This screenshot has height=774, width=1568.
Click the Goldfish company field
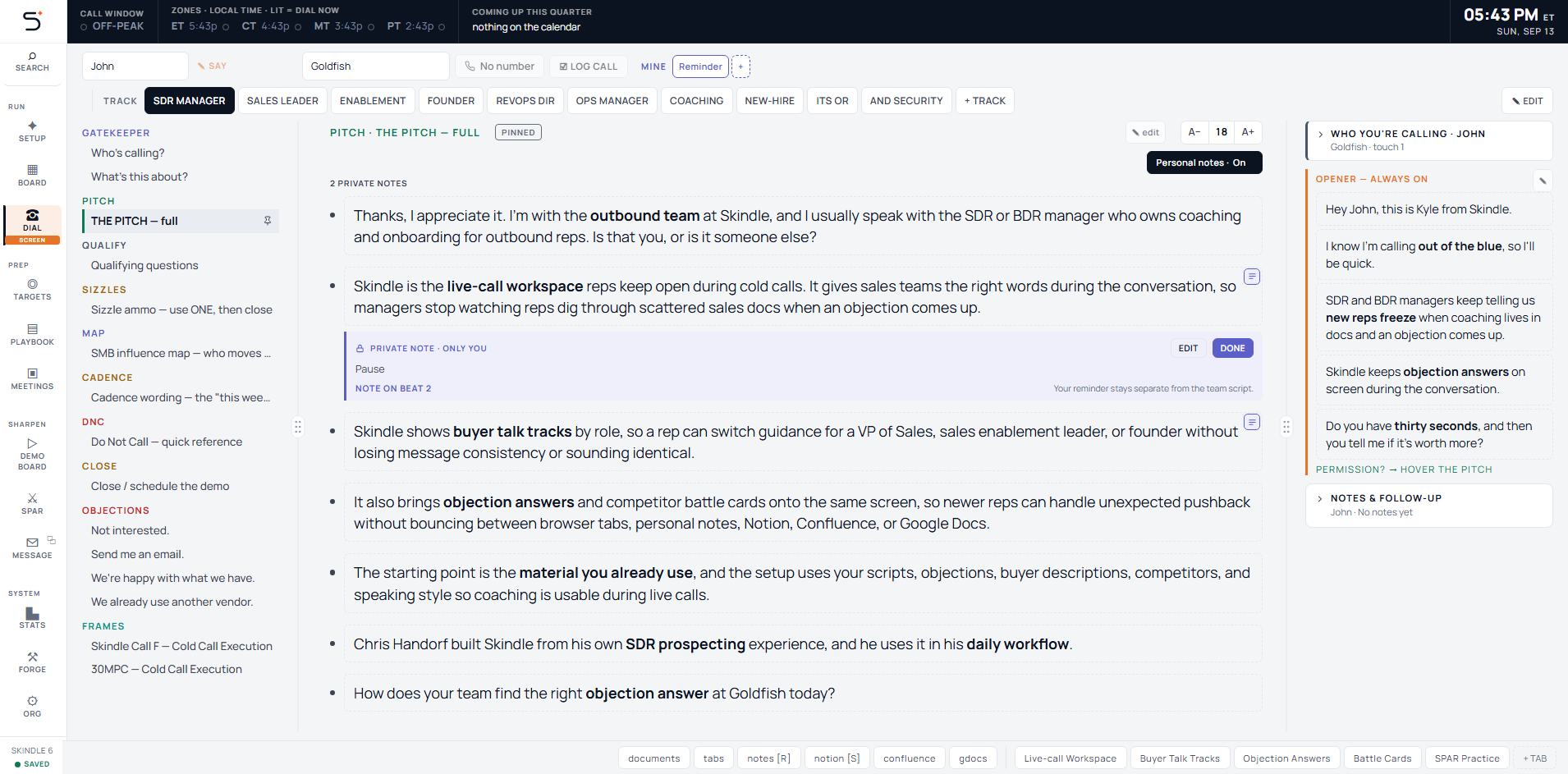pos(375,66)
